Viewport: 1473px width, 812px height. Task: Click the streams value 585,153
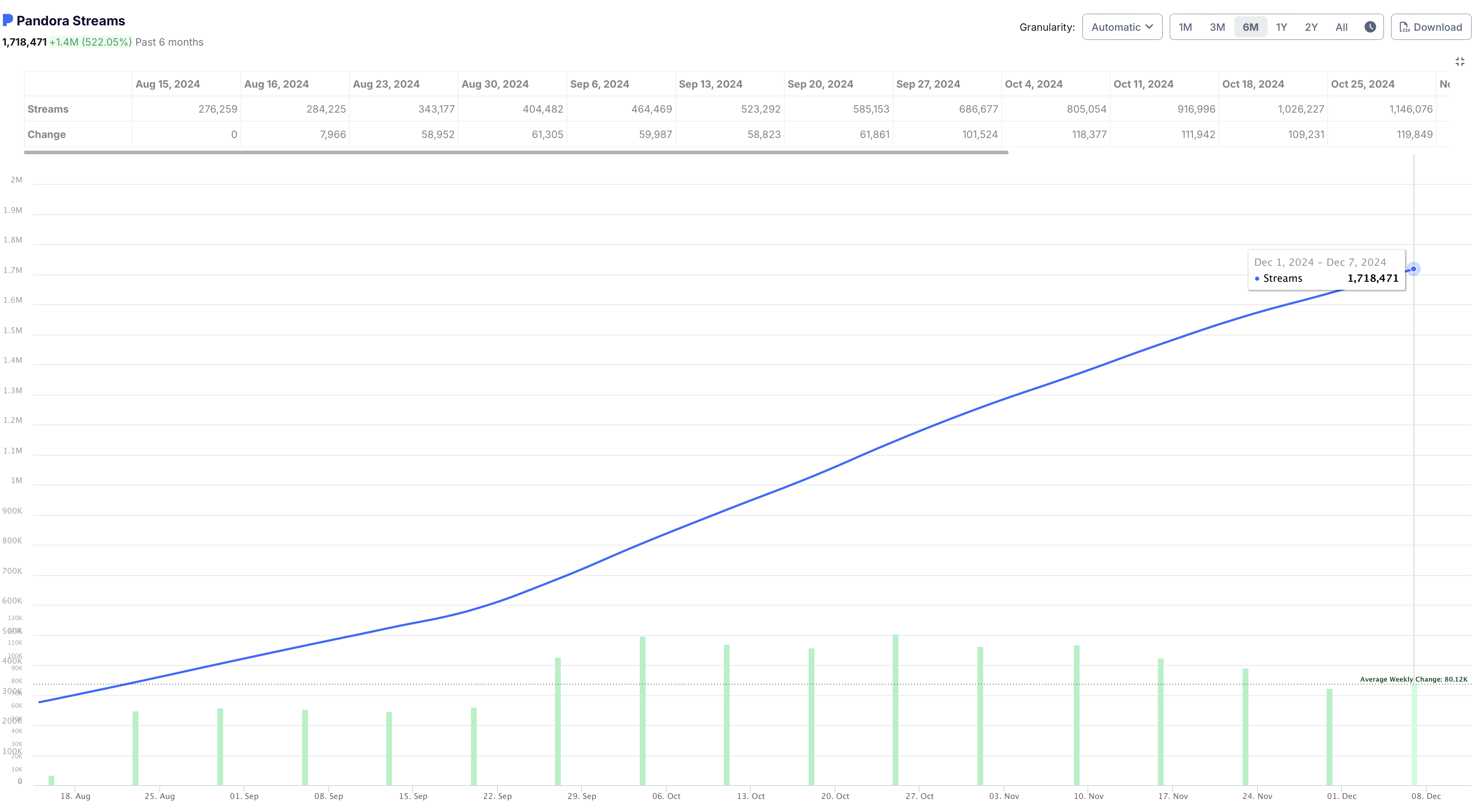coord(871,109)
